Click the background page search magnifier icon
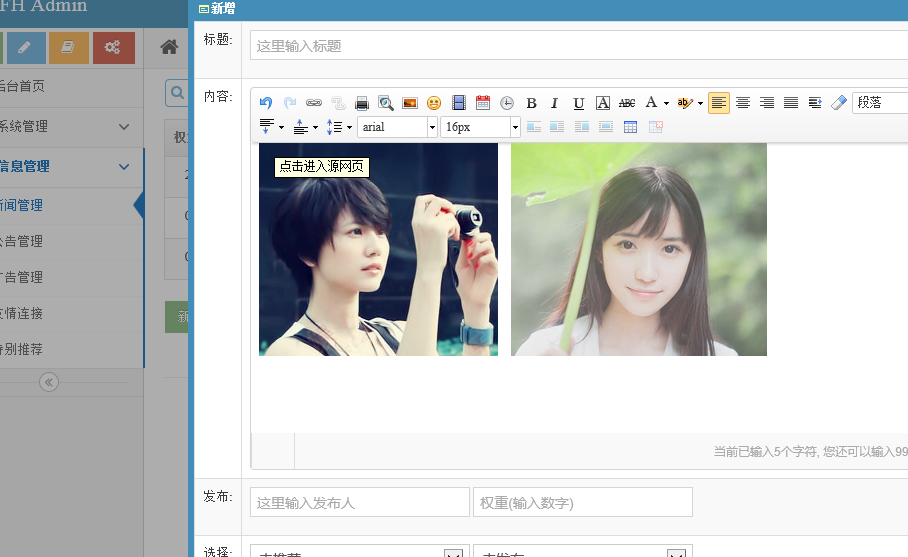The image size is (908, 557). pos(177,93)
